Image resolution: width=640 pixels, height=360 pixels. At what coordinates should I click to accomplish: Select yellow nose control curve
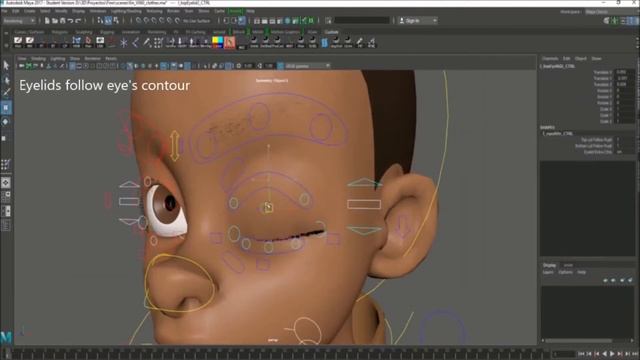pyautogui.click(x=179, y=283)
